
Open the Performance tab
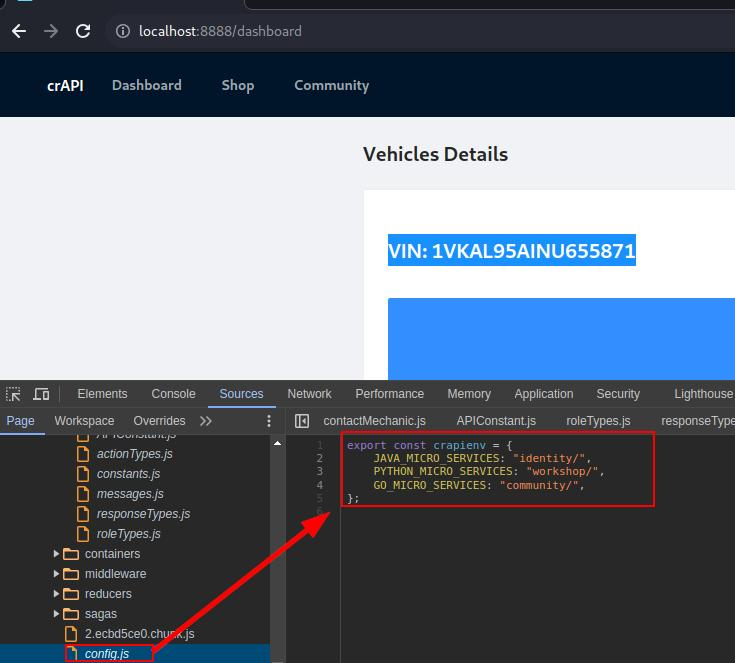pyautogui.click(x=390, y=394)
